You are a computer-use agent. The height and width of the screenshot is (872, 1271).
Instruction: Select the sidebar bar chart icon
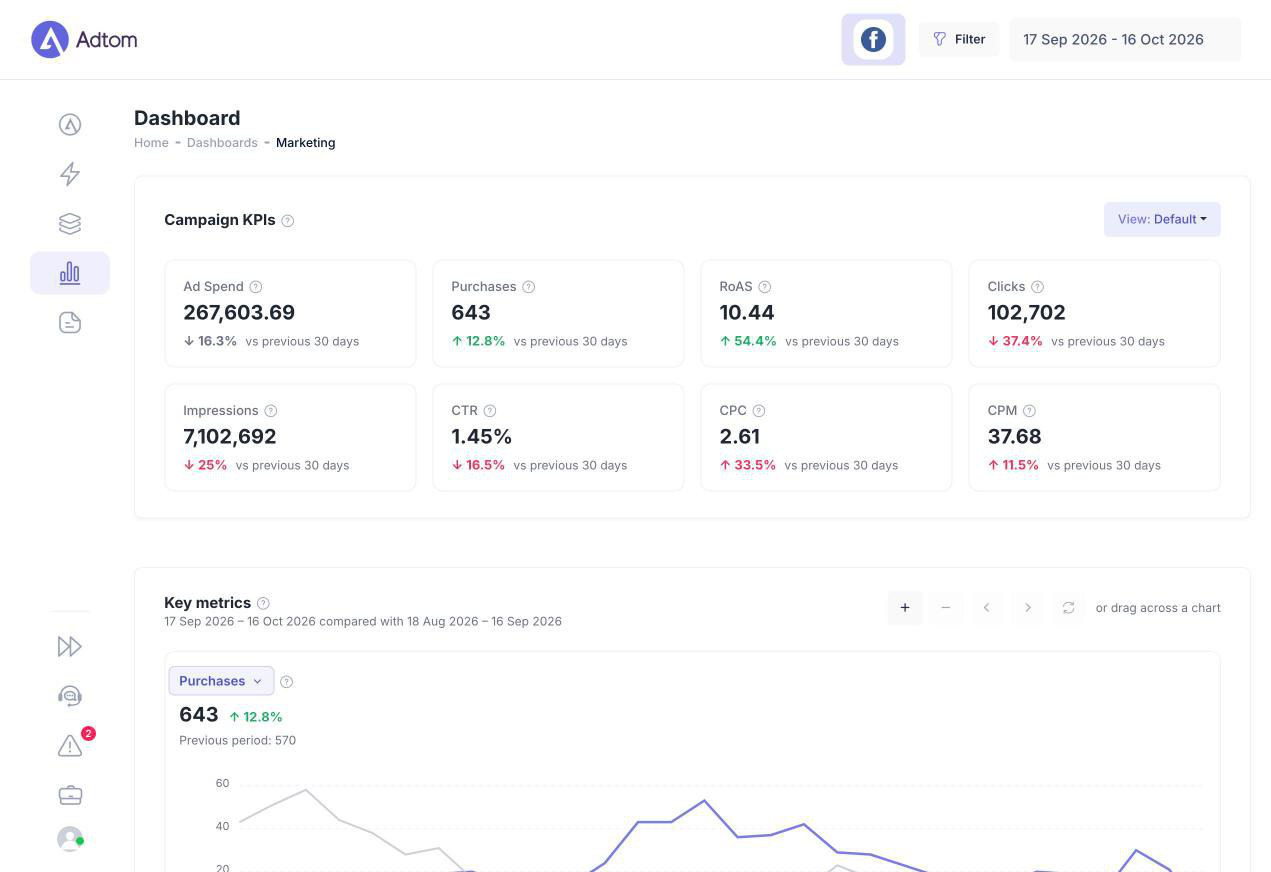click(x=70, y=273)
